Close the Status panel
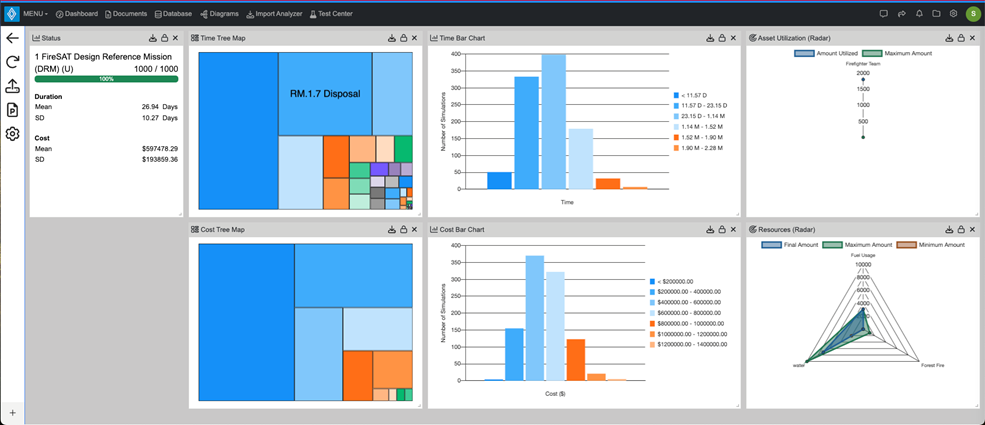This screenshot has height=425, width=985. 175,38
